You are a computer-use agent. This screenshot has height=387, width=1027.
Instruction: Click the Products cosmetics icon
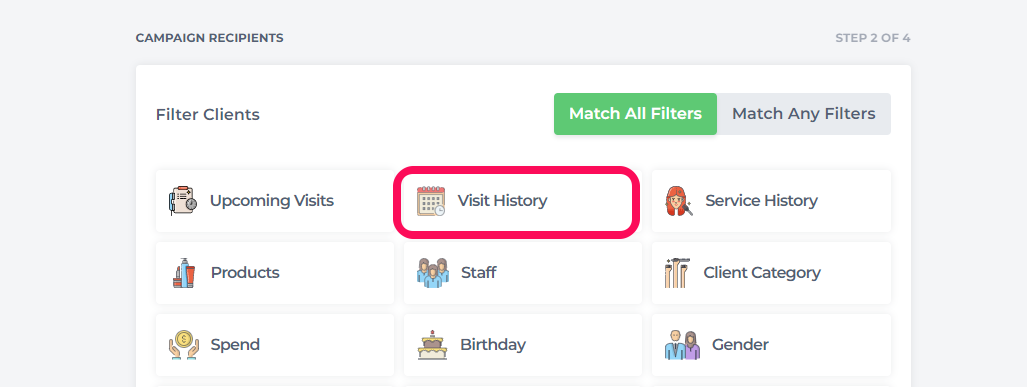click(184, 273)
